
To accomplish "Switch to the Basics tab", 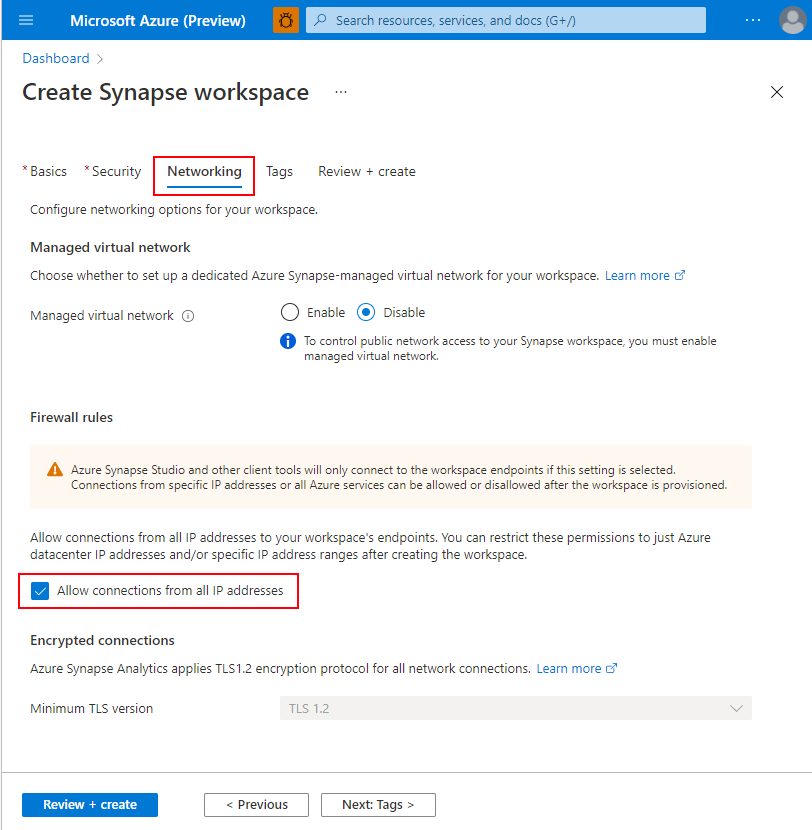I will pyautogui.click(x=48, y=172).
